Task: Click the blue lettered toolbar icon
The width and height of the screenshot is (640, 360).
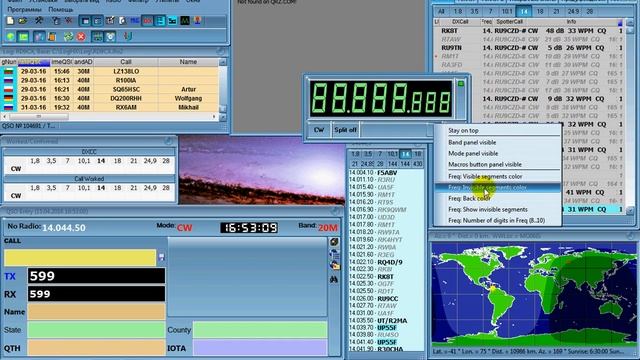Action: pyautogui.click(x=134, y=20)
